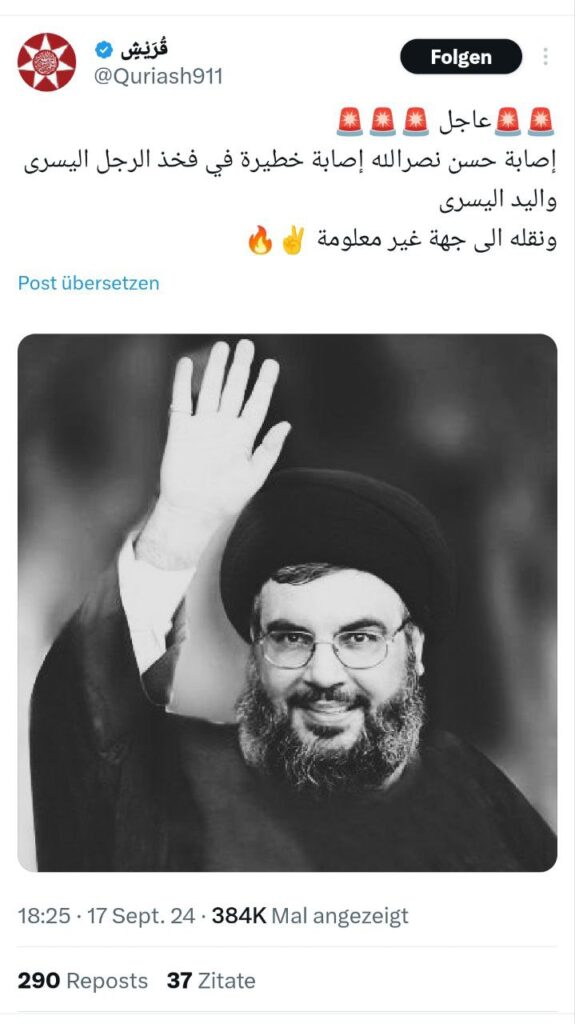Viewport: 575px width, 1024px height.
Task: Click the fire emoji in the post
Action: click(x=260, y=241)
